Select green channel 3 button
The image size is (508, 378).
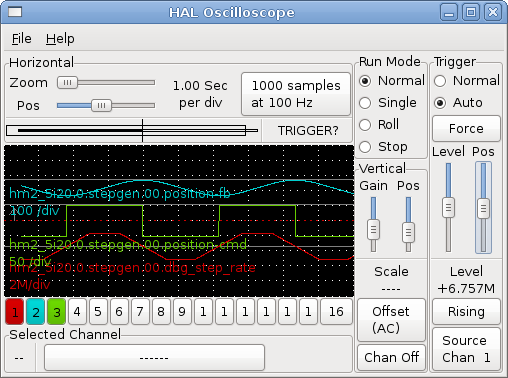[x=57, y=312]
